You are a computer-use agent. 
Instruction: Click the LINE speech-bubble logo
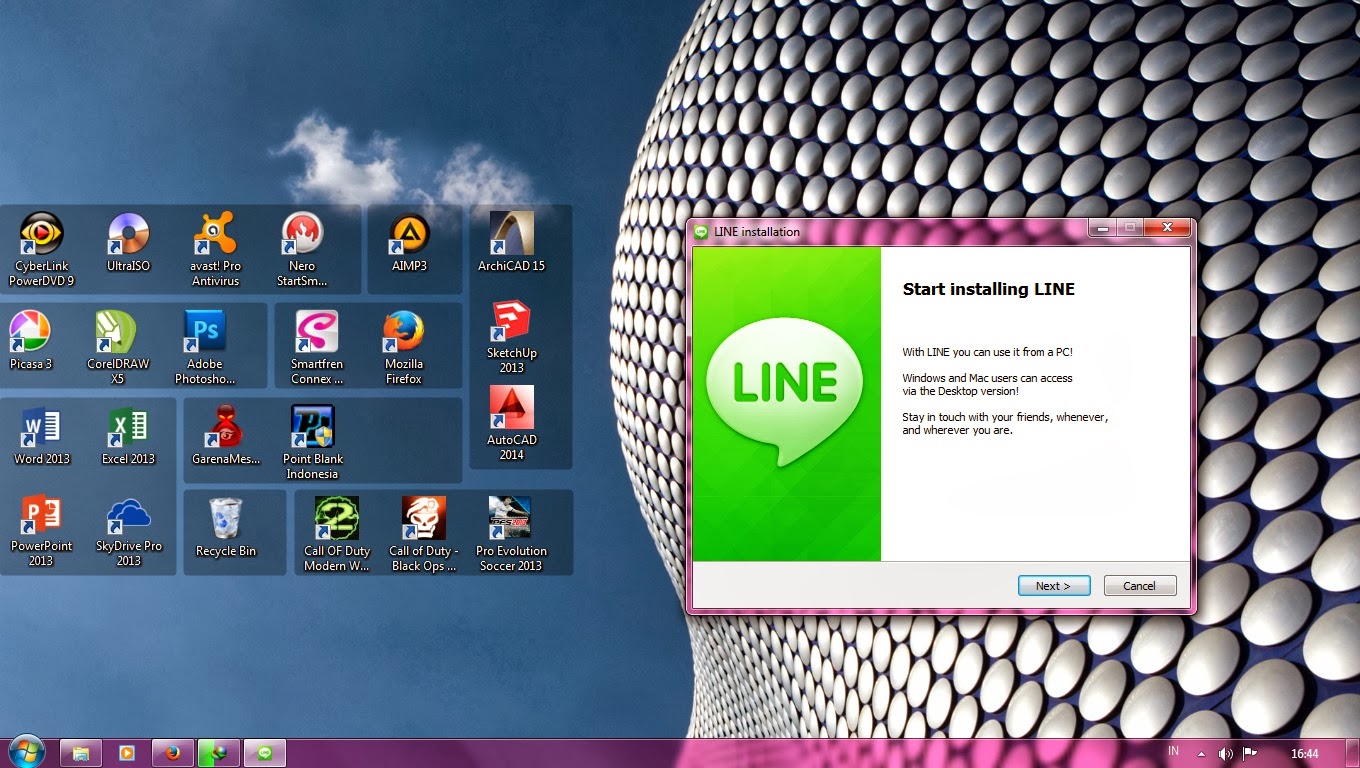pyautogui.click(x=785, y=392)
